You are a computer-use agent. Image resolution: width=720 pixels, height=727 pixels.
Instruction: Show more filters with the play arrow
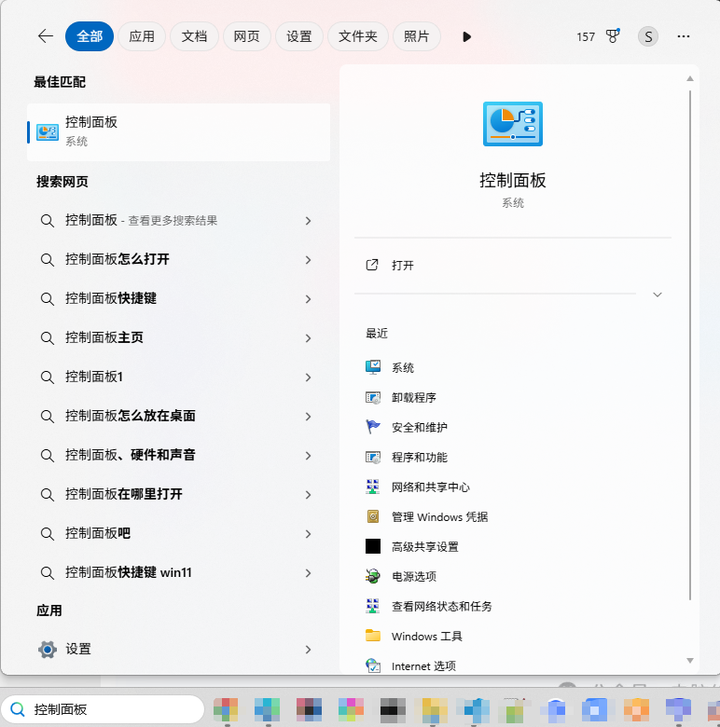pos(467,37)
